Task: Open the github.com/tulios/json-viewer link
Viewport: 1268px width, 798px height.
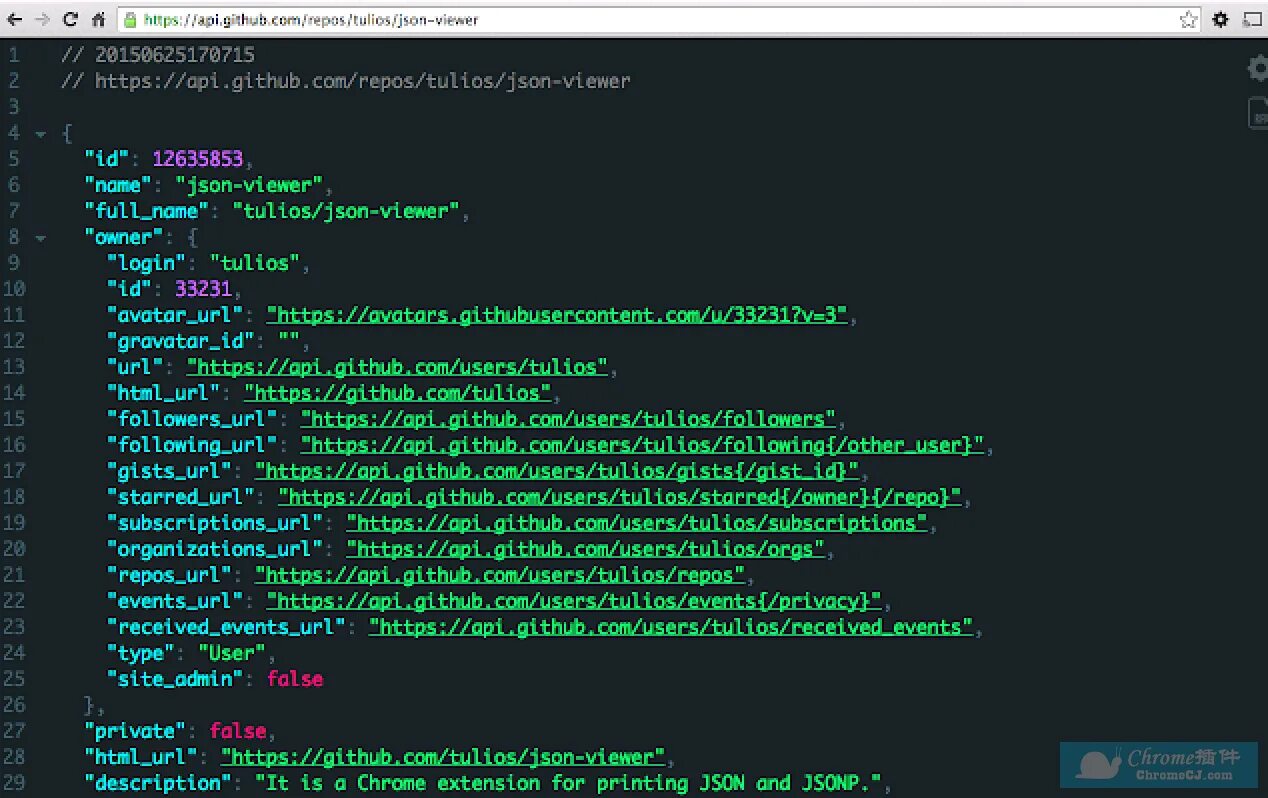Action: (x=443, y=757)
